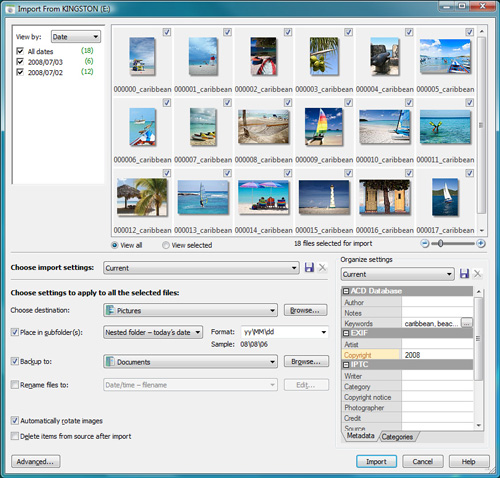Open the Nested folder subfolder dropdown
The image size is (500, 478).
pyautogui.click(x=153, y=332)
